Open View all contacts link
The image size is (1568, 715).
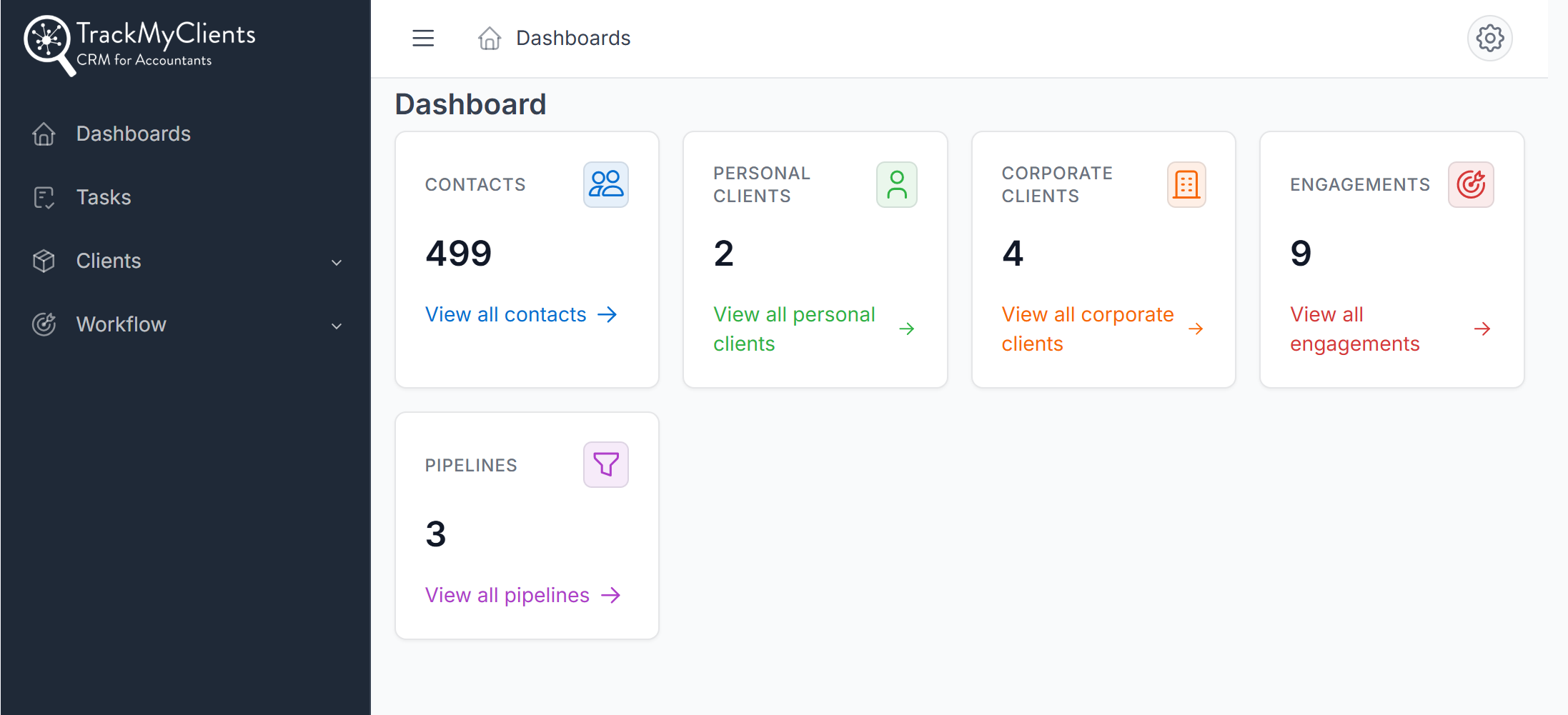[x=522, y=314]
